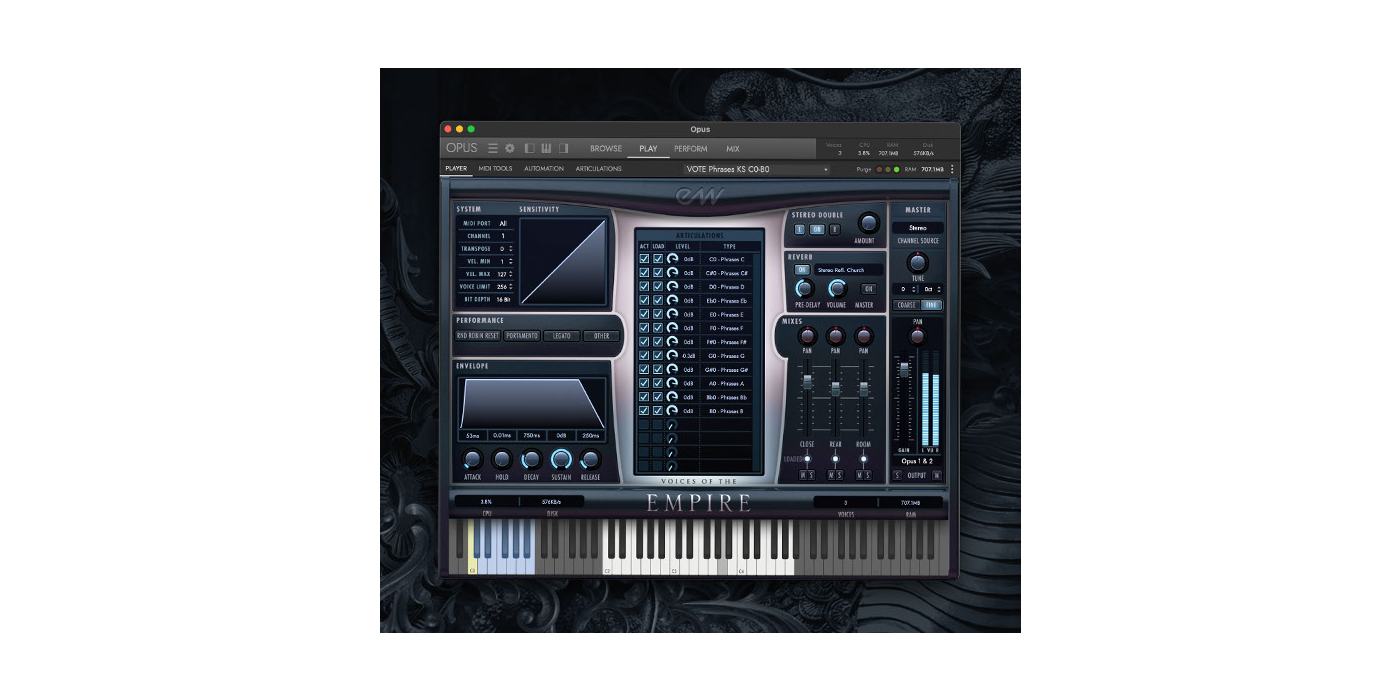Click the LEGATO performance button

[562, 336]
